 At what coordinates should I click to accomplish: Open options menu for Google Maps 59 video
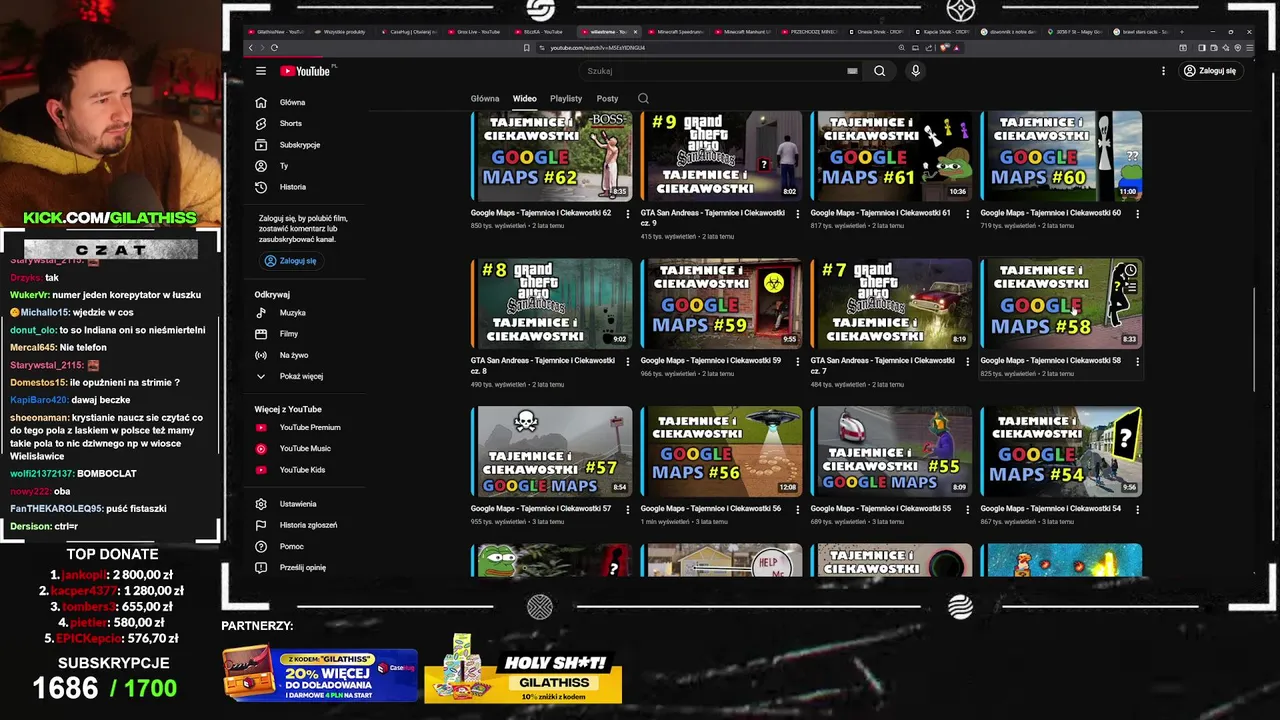[797, 361]
